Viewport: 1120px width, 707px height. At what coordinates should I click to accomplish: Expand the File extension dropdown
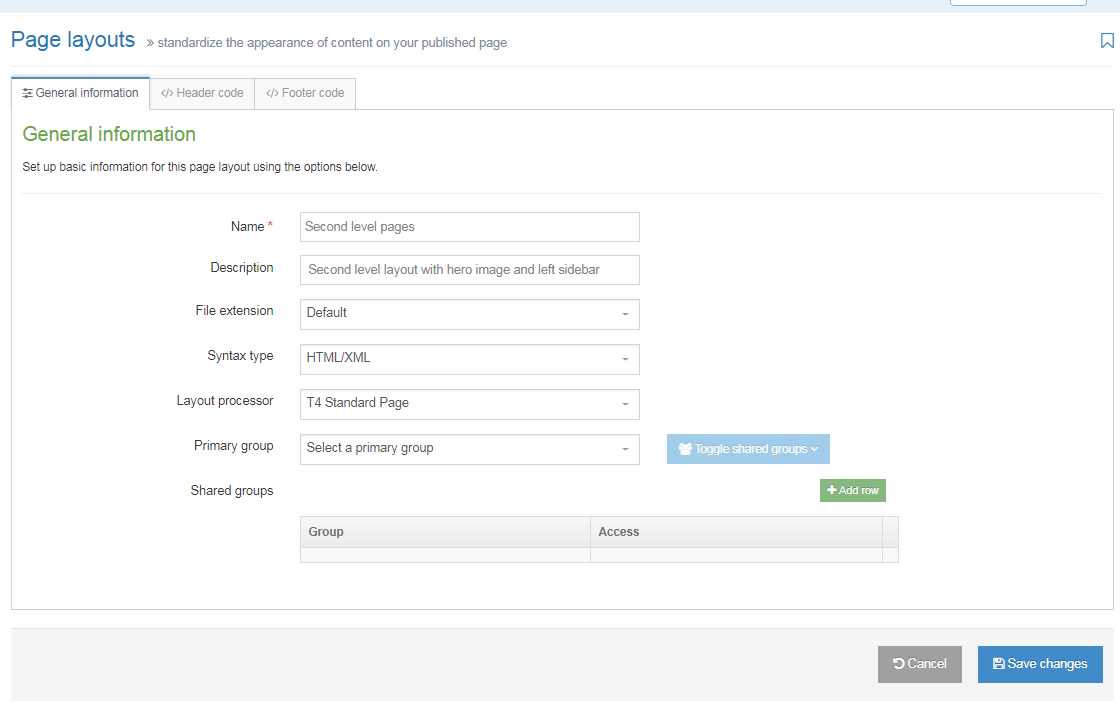[469, 314]
